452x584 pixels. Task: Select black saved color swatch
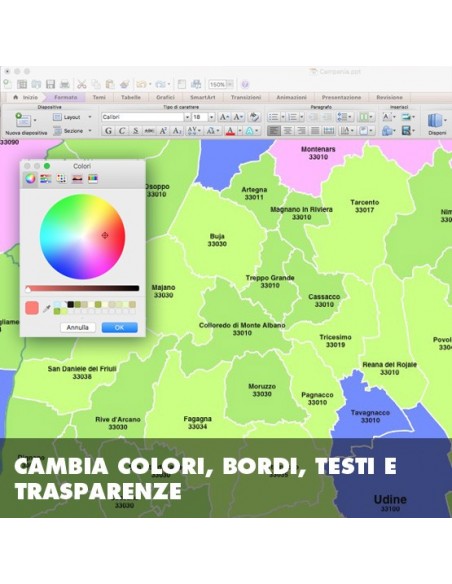coord(70,305)
